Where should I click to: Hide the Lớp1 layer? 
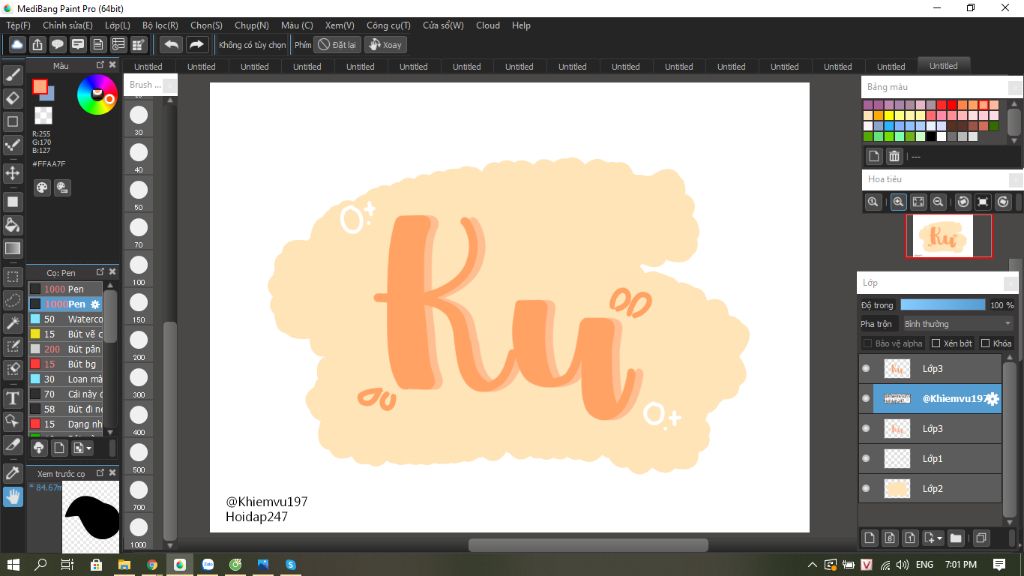point(866,458)
